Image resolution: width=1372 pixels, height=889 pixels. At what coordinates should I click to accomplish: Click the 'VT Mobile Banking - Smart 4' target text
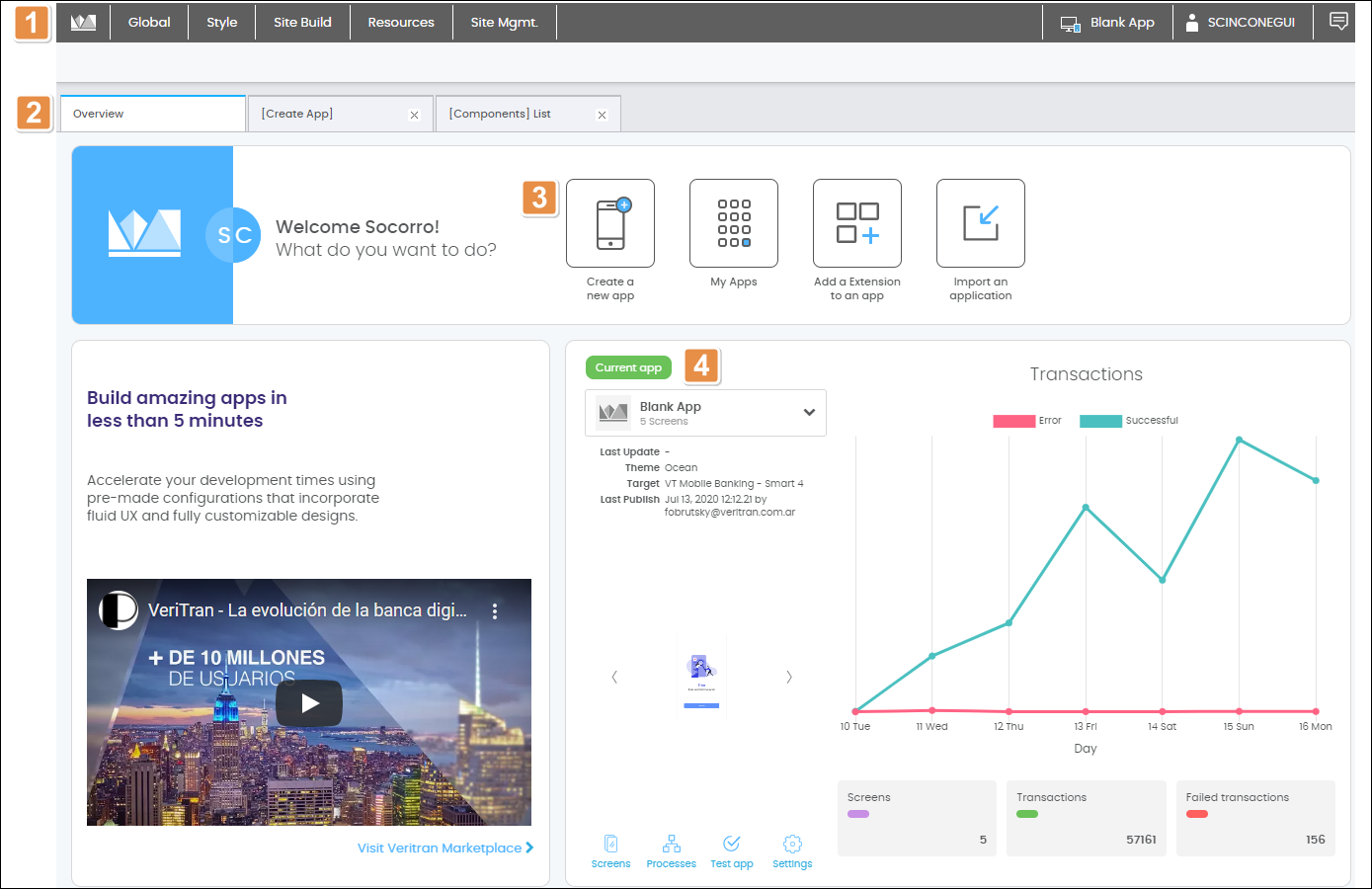pos(734,484)
